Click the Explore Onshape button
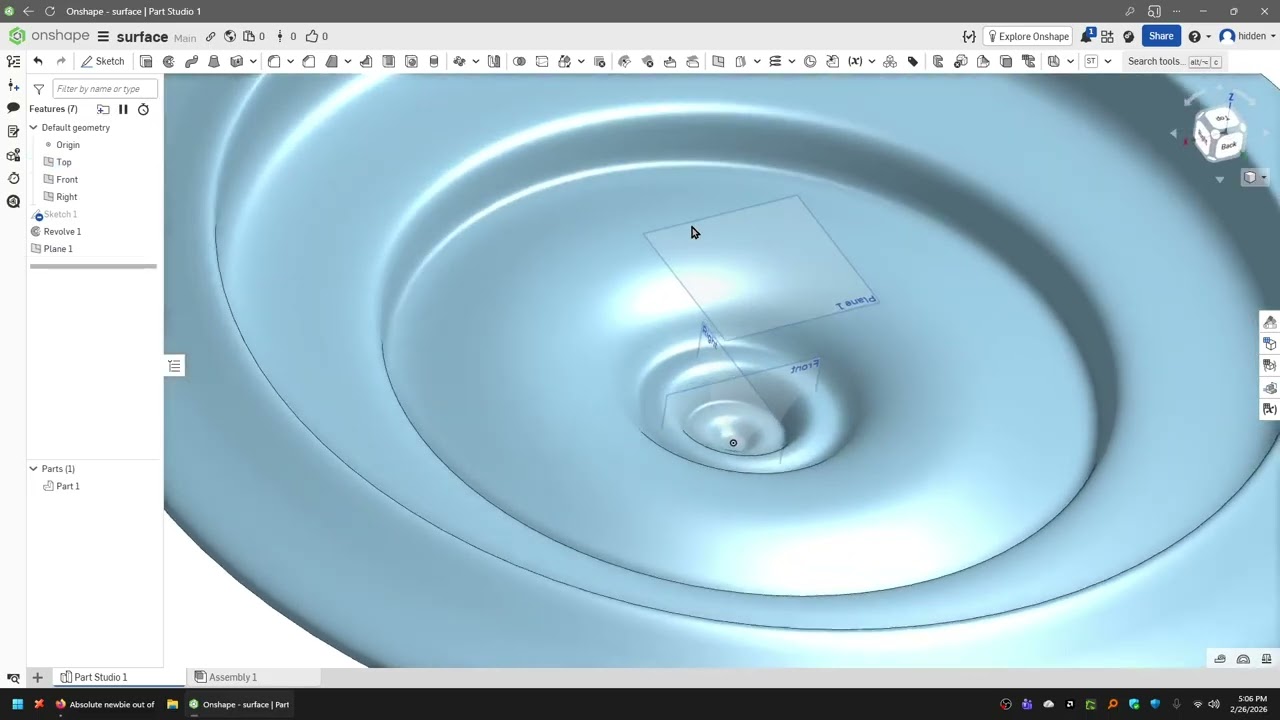1280x720 pixels. coord(1028,36)
